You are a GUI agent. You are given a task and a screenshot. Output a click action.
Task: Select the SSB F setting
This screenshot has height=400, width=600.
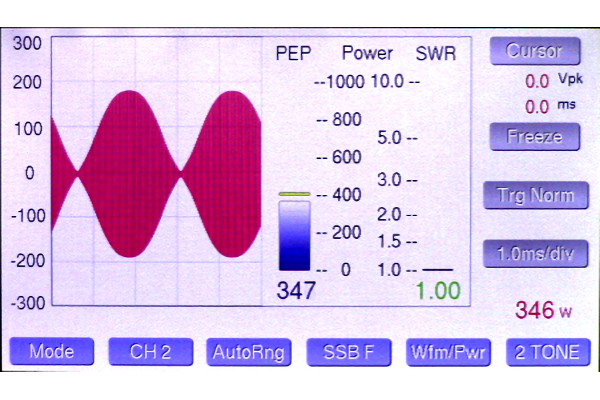point(349,352)
